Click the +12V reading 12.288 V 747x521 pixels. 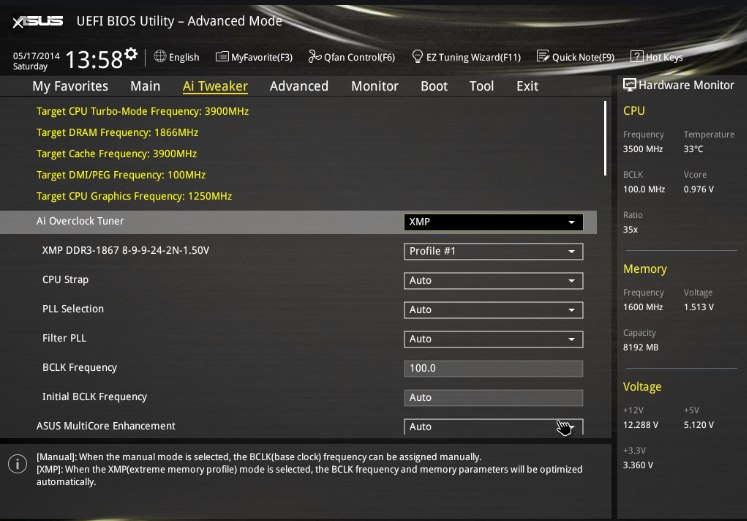tap(641, 425)
